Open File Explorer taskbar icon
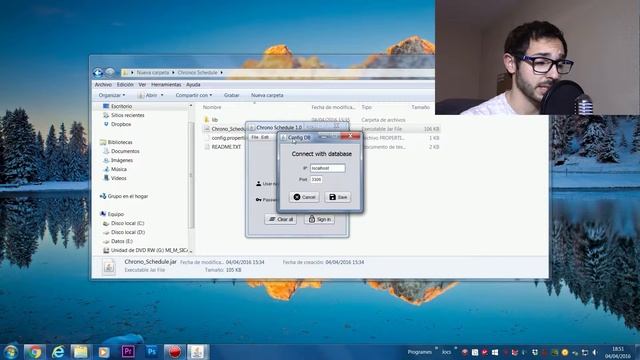The width and height of the screenshot is (640, 360). [81, 352]
